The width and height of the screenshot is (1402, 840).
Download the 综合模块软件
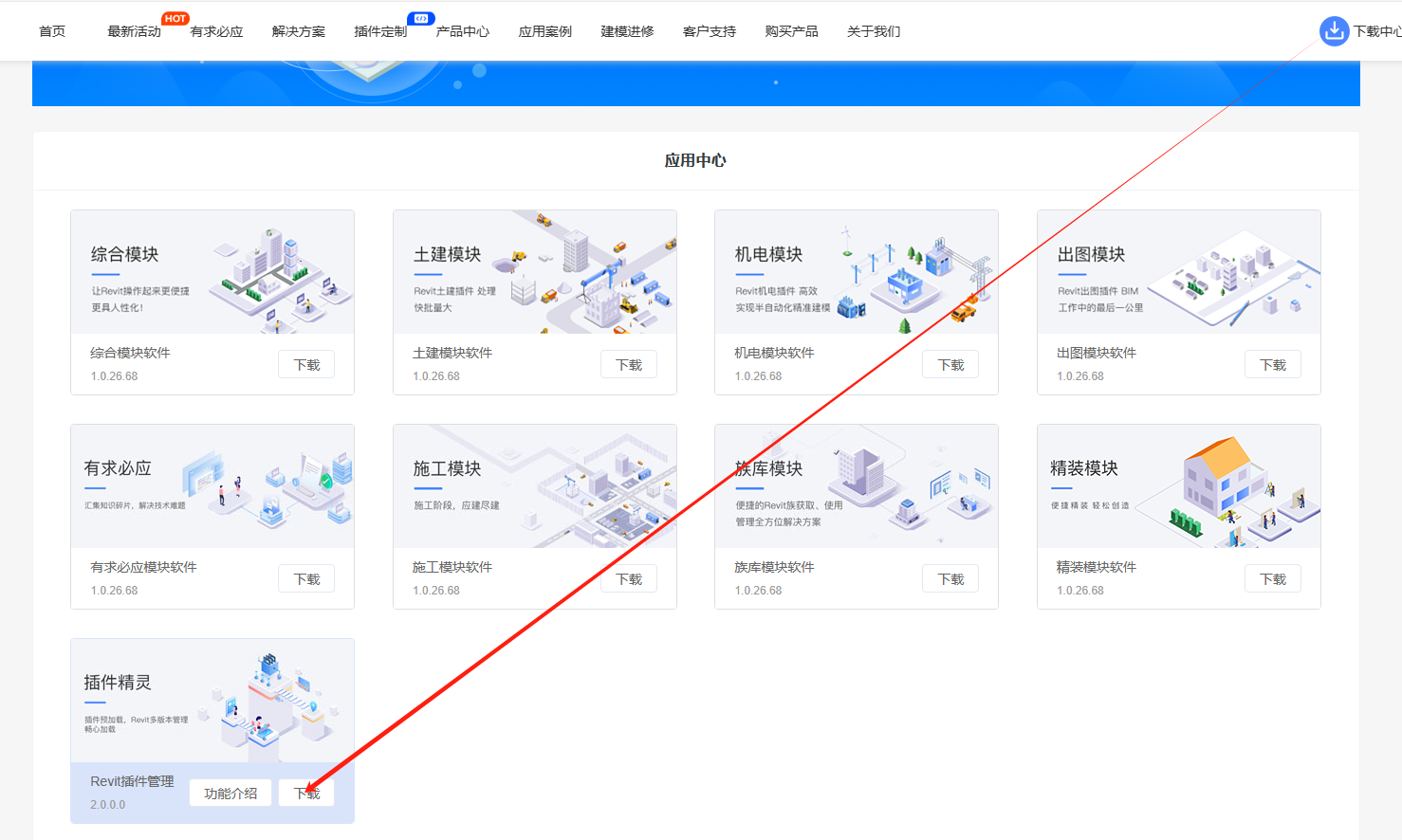(306, 365)
